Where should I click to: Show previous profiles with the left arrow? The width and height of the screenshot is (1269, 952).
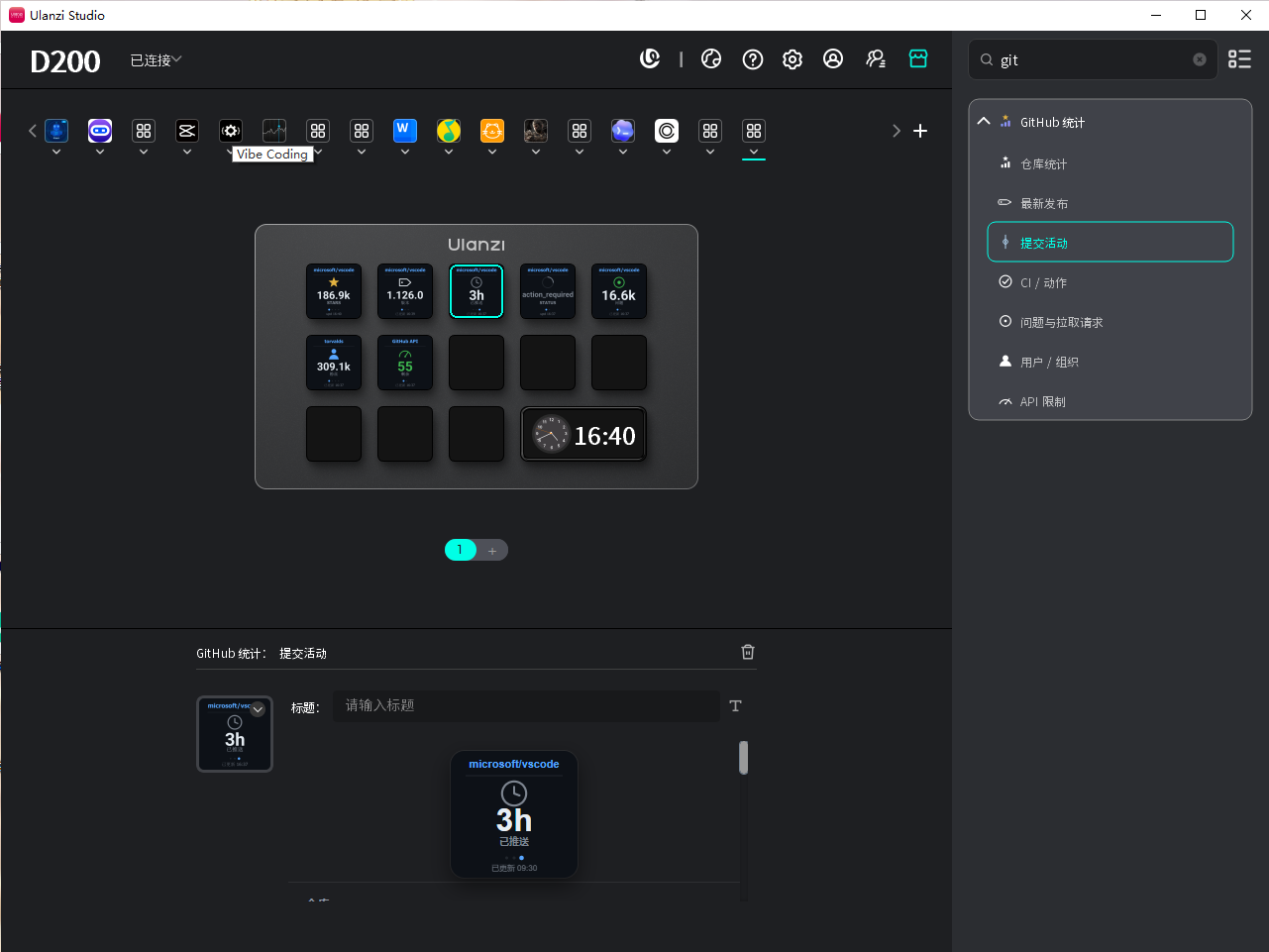click(x=33, y=131)
